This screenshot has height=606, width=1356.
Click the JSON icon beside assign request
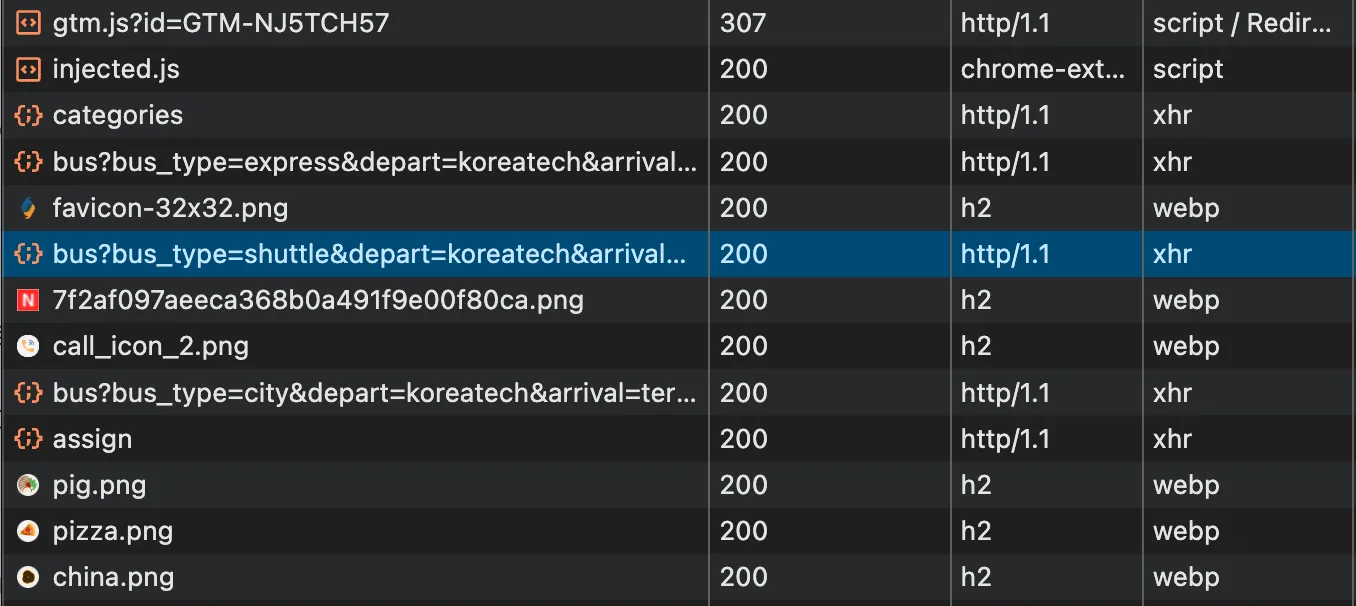(28, 439)
